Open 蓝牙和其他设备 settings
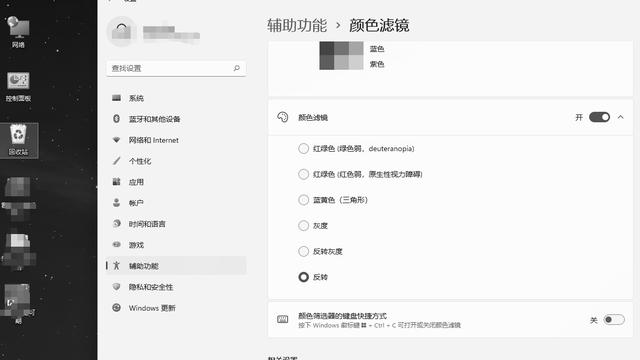Viewport: 640px width, 360px height. click(x=176, y=119)
